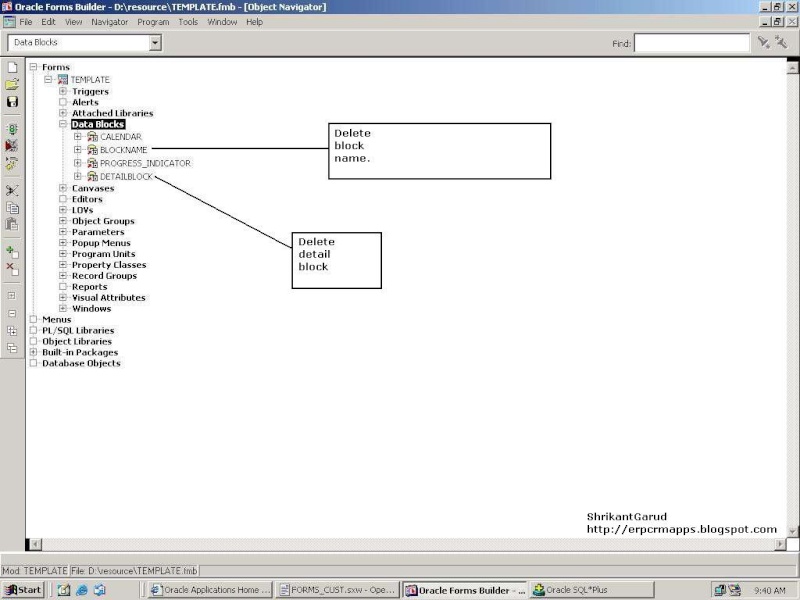800x600 pixels.
Task: Expand the BLOCKNAME block
Action: pos(78,150)
